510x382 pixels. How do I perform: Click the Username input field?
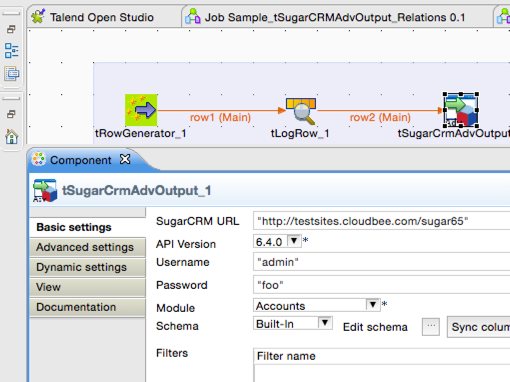[382, 262]
